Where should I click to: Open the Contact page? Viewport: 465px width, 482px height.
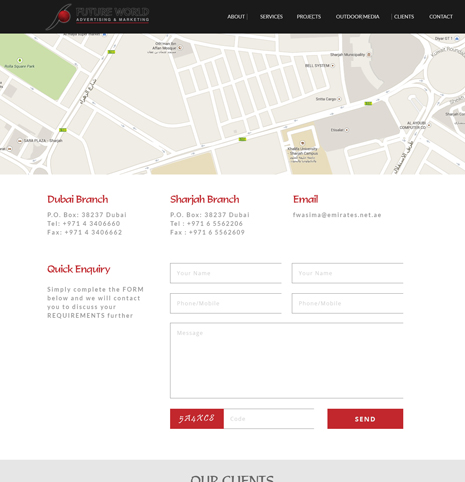[x=441, y=17]
